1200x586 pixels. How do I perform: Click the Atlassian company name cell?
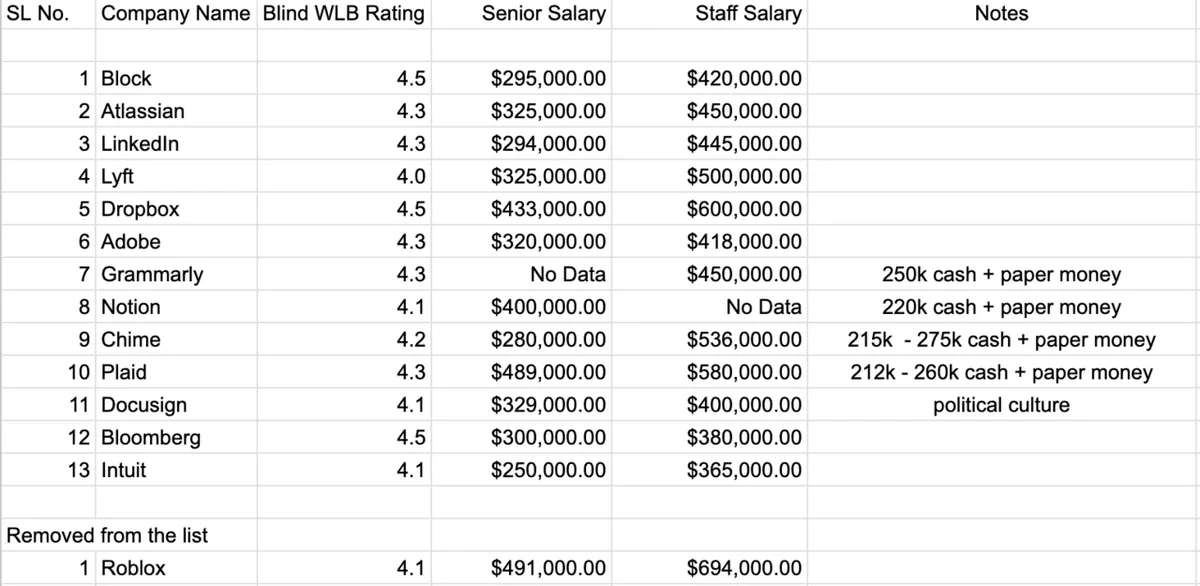[x=143, y=111]
